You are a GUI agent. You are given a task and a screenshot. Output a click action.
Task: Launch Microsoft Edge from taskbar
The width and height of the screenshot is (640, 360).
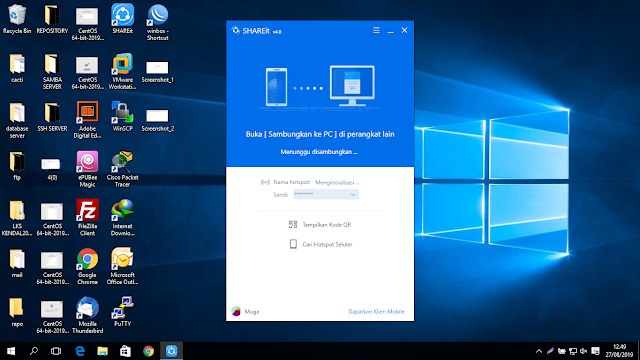pyautogui.click(x=80, y=351)
